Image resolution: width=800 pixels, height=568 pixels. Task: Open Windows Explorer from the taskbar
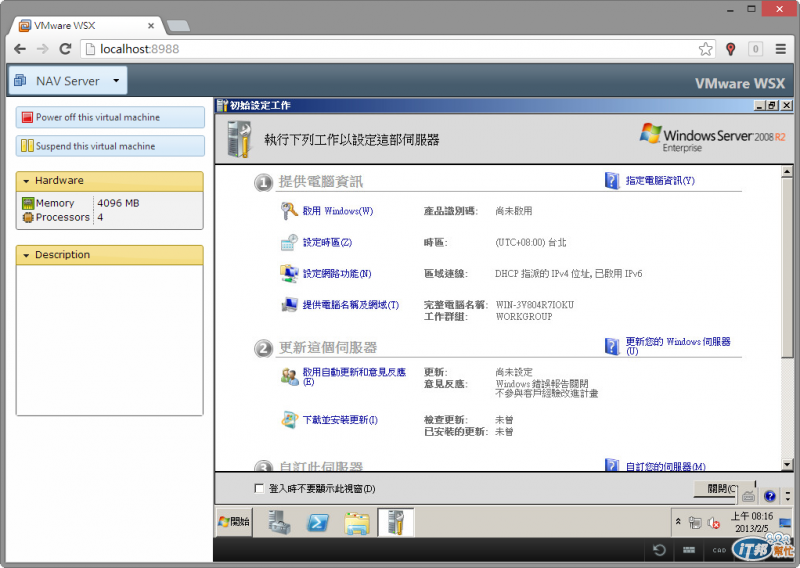click(357, 523)
